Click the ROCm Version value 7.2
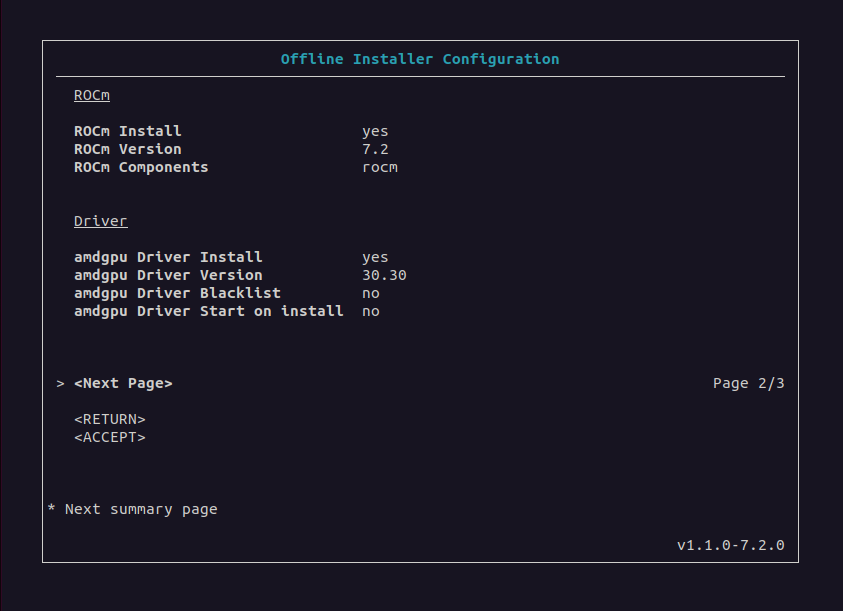 click(375, 149)
